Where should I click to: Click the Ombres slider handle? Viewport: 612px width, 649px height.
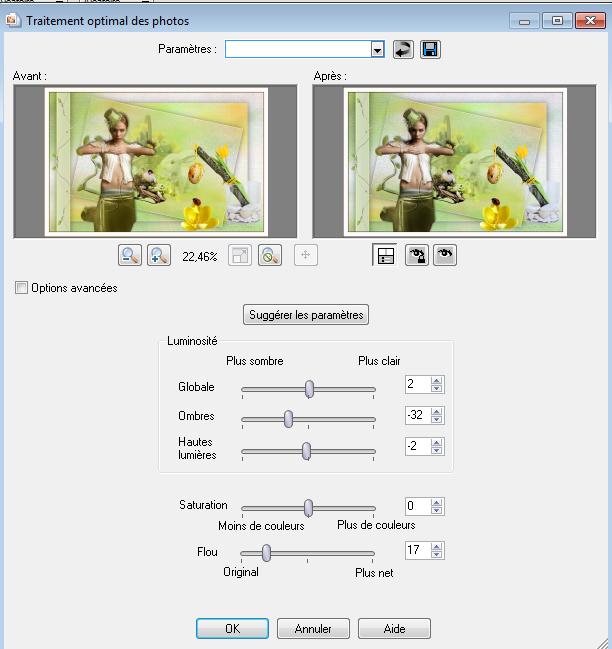tap(288, 419)
